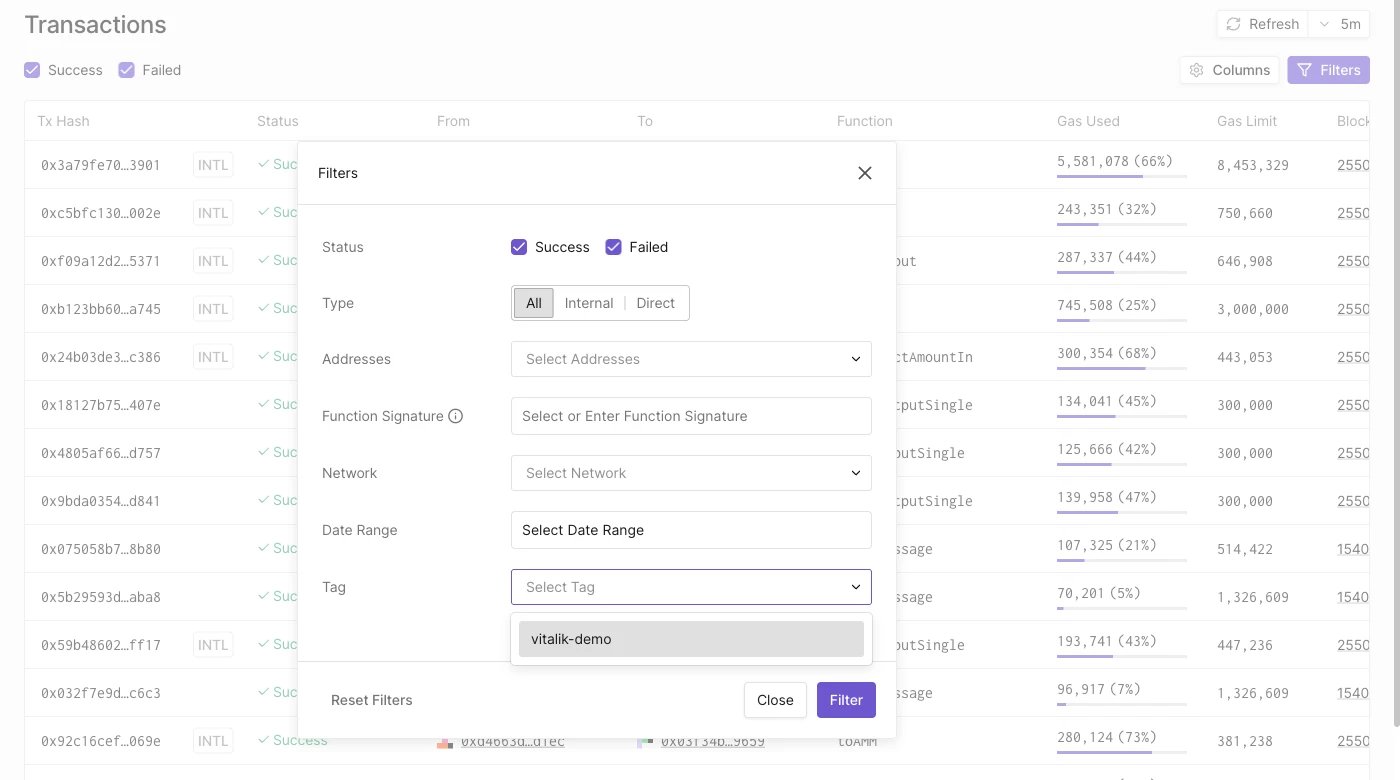The width and height of the screenshot is (1400, 780).
Task: Click Gas Limit column header
Action: coord(1247,121)
